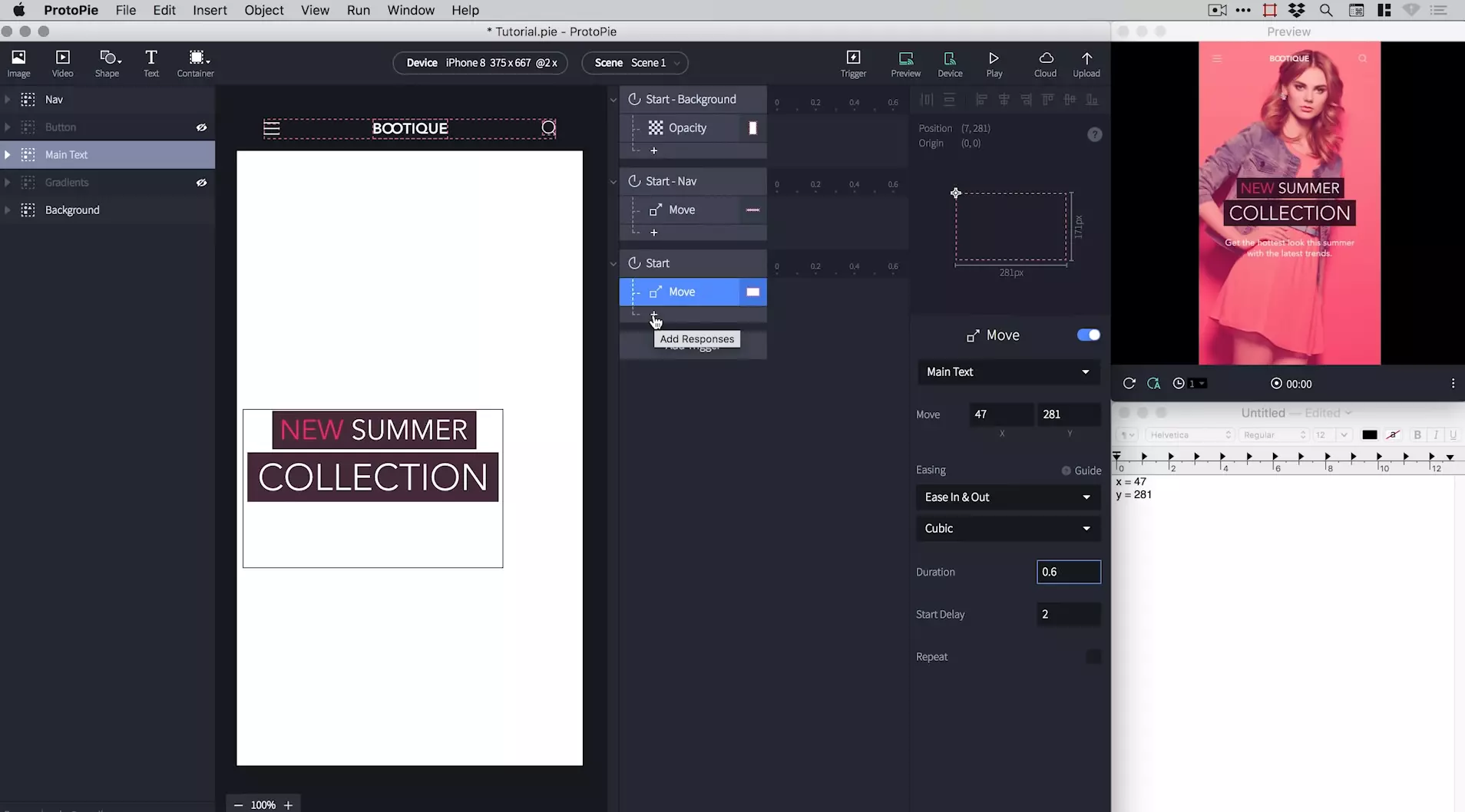Viewport: 1465px width, 812px height.
Task: Expand the Main Text layer
Action: click(x=8, y=154)
